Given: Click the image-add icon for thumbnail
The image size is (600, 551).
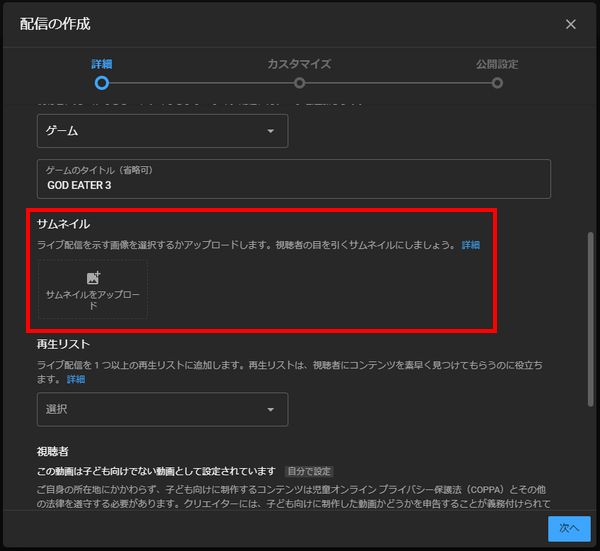Looking at the screenshot, I should [93, 277].
